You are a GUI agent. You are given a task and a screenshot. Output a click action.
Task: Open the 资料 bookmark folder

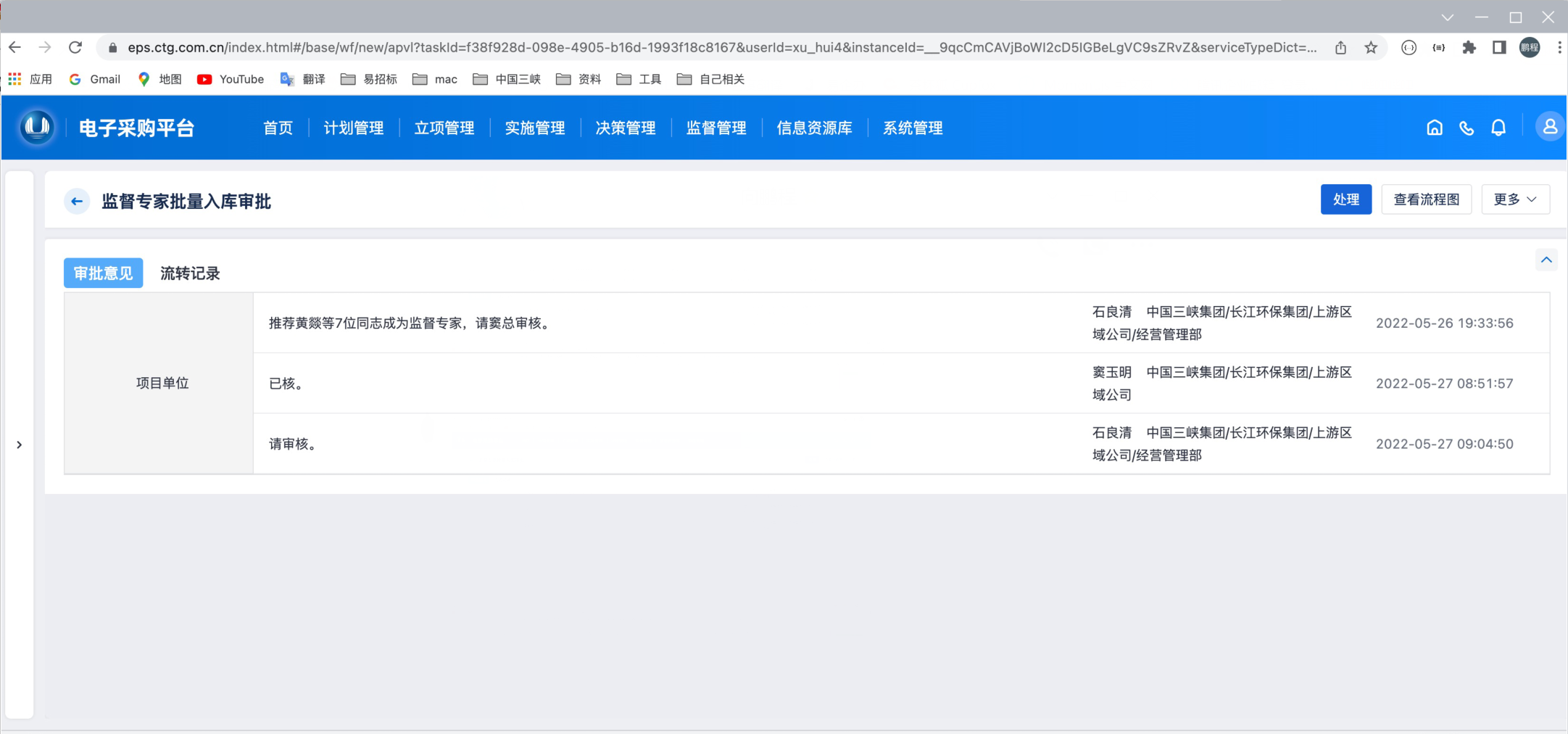click(x=578, y=79)
